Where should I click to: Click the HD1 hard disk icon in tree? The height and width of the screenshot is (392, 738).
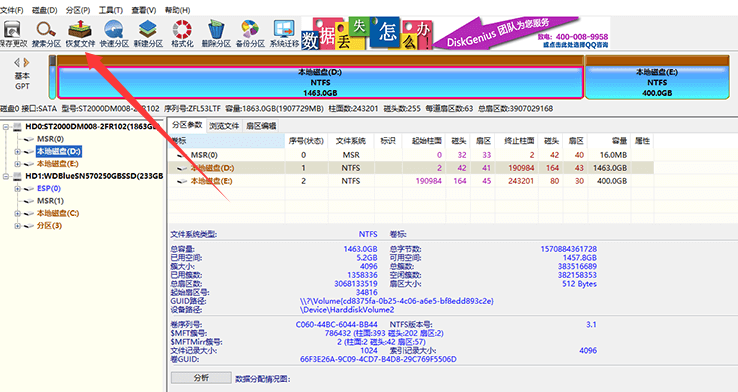[x=18, y=176]
